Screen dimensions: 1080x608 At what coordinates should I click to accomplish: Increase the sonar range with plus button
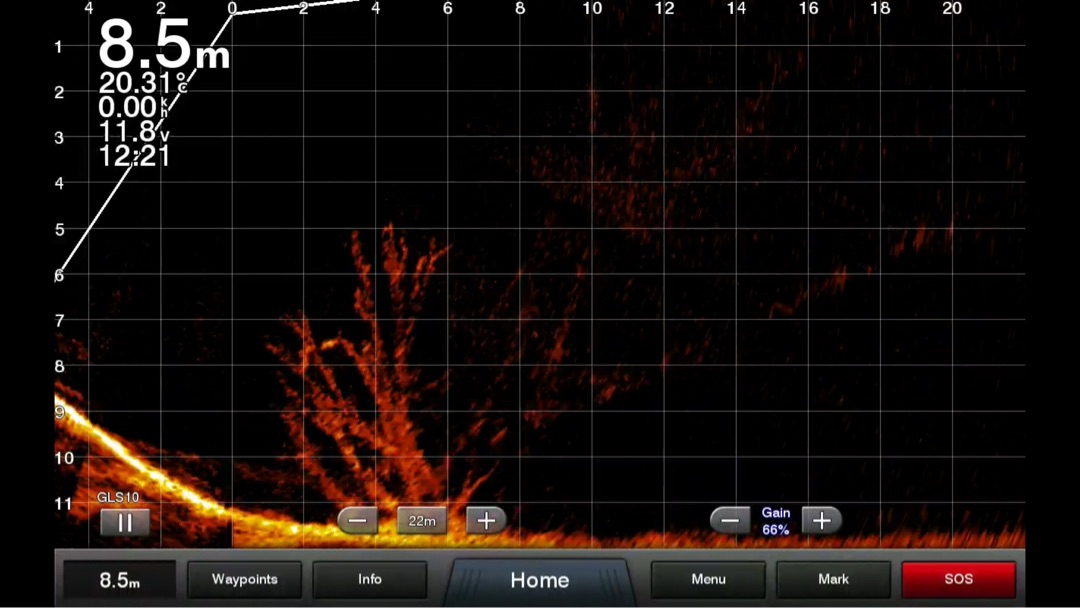click(486, 521)
